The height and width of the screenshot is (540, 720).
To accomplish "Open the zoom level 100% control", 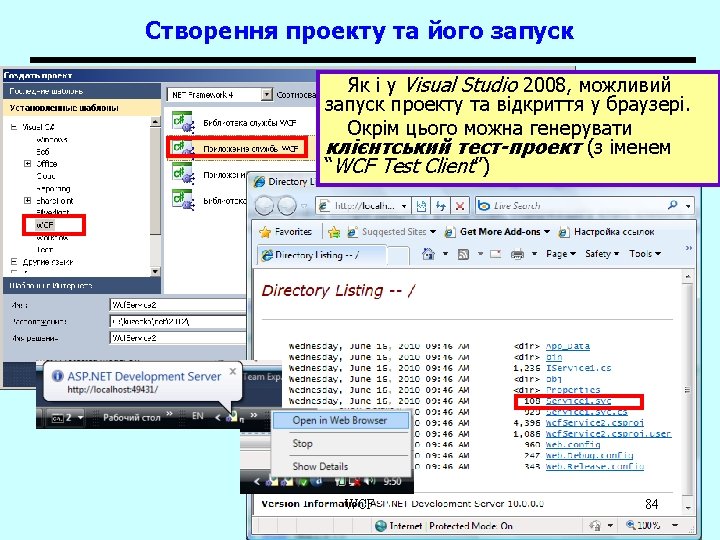I will tap(652, 525).
